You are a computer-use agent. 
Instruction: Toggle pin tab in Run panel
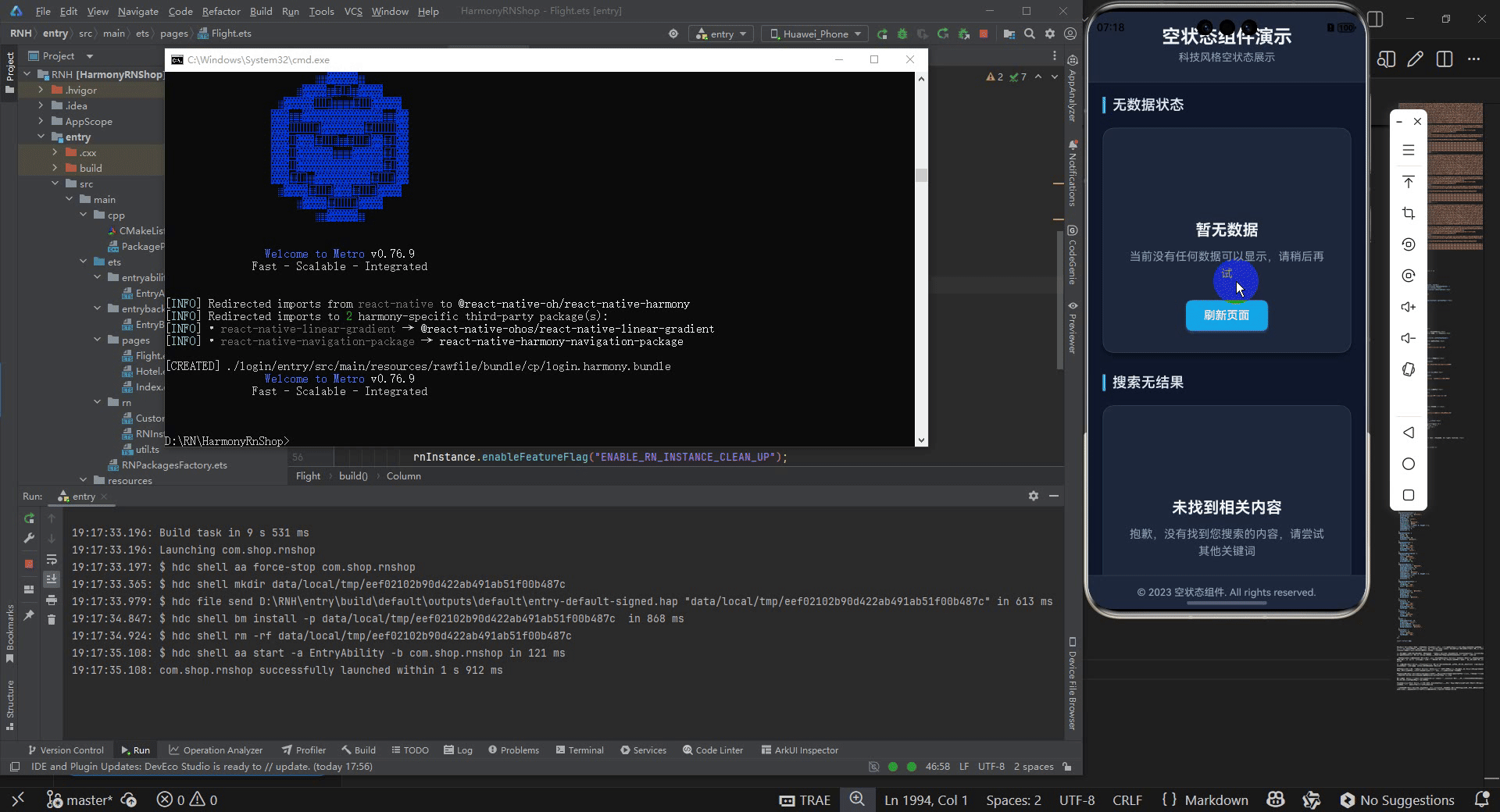[x=29, y=615]
